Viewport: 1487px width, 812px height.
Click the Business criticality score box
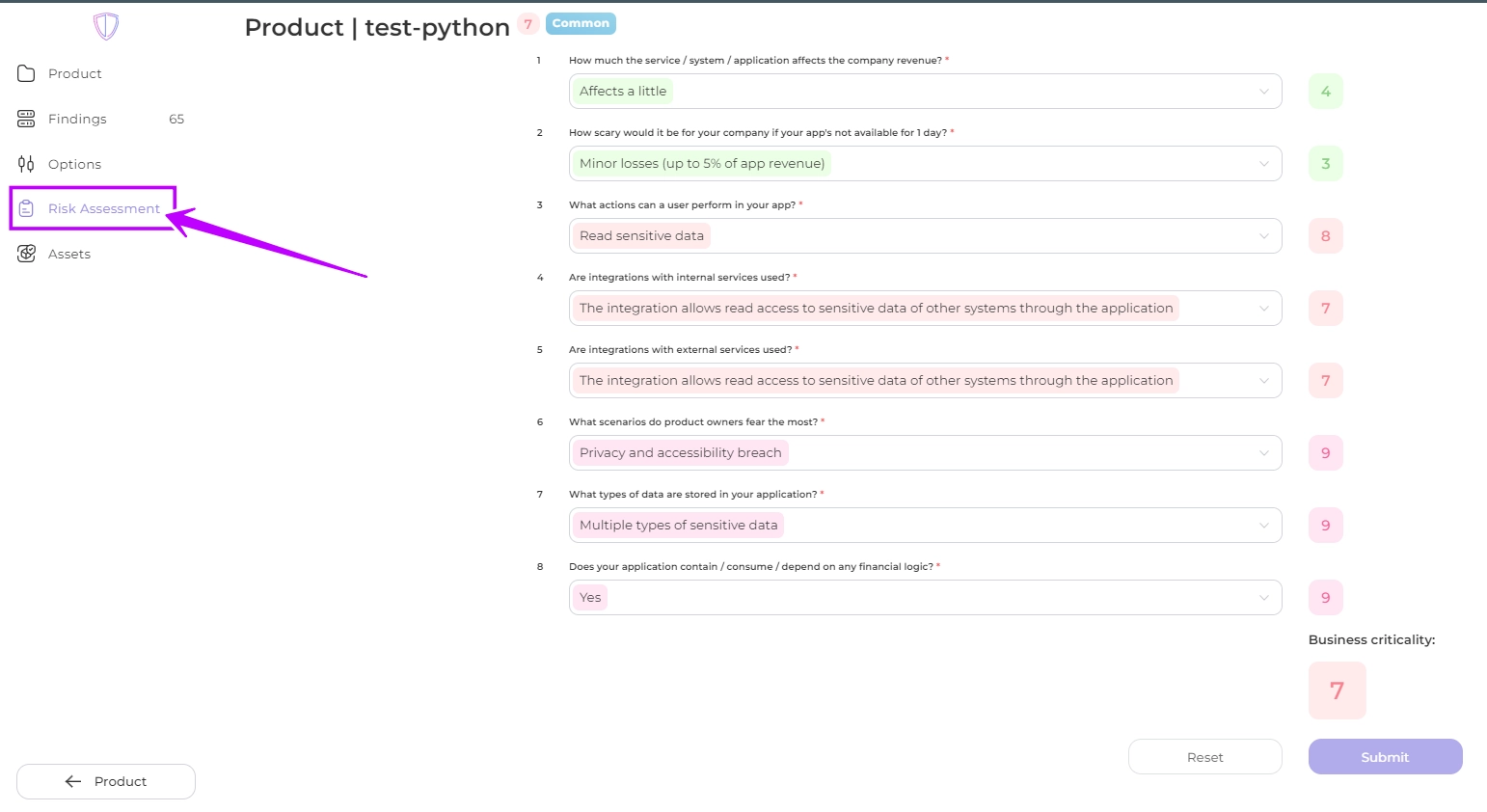click(1337, 690)
